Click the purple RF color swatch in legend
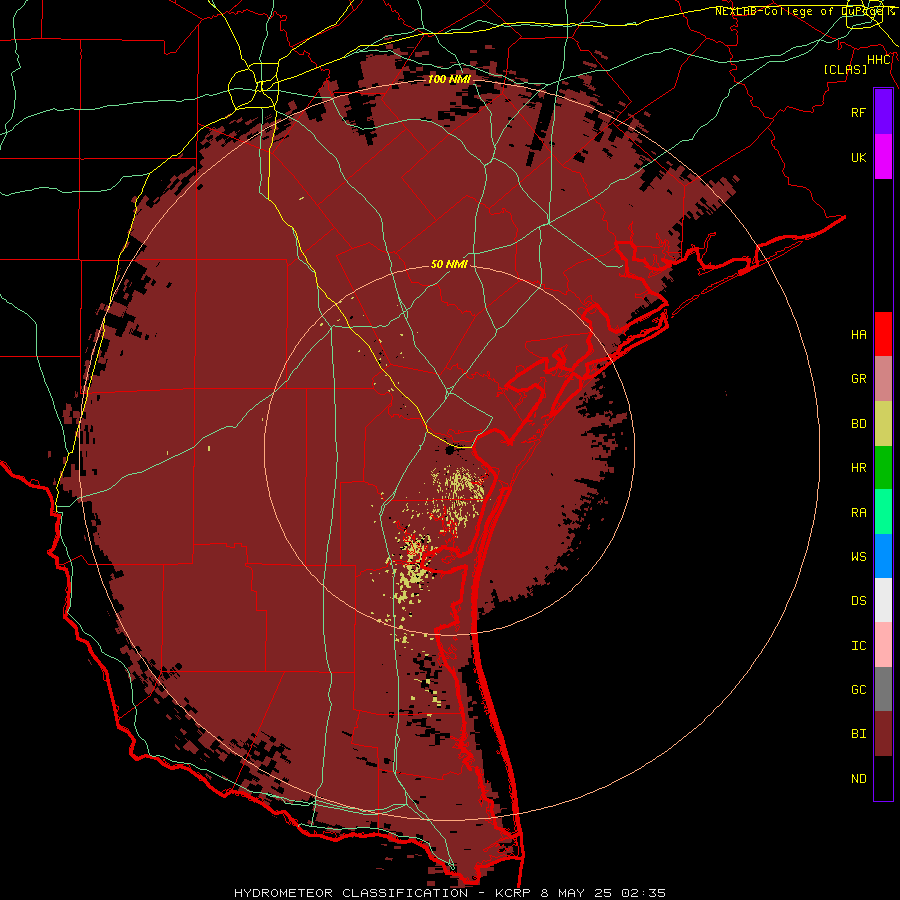Viewport: 900px width, 900px height. pyautogui.click(x=883, y=112)
